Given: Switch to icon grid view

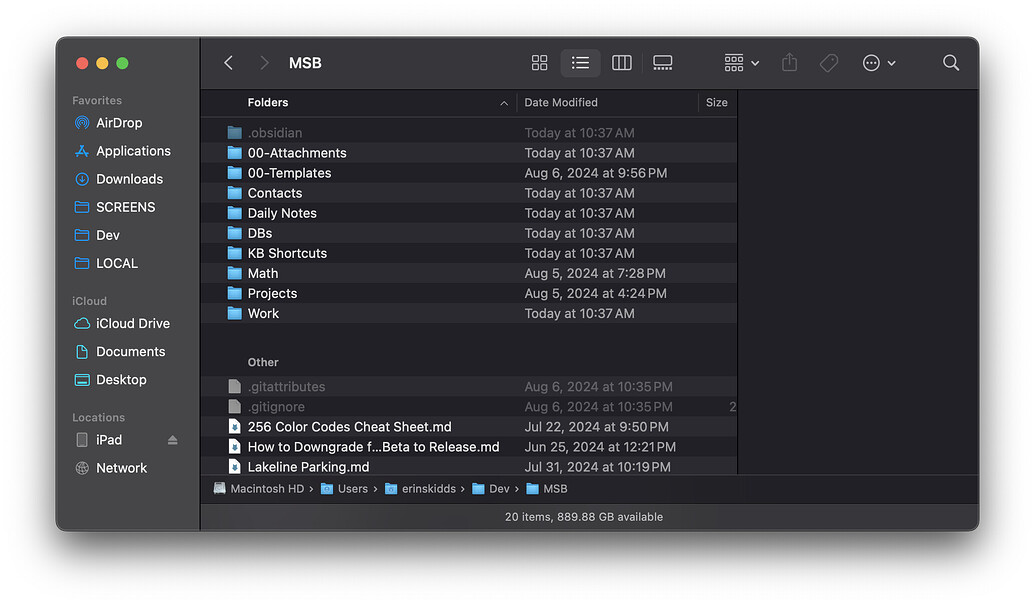Looking at the screenshot, I should pyautogui.click(x=540, y=63).
